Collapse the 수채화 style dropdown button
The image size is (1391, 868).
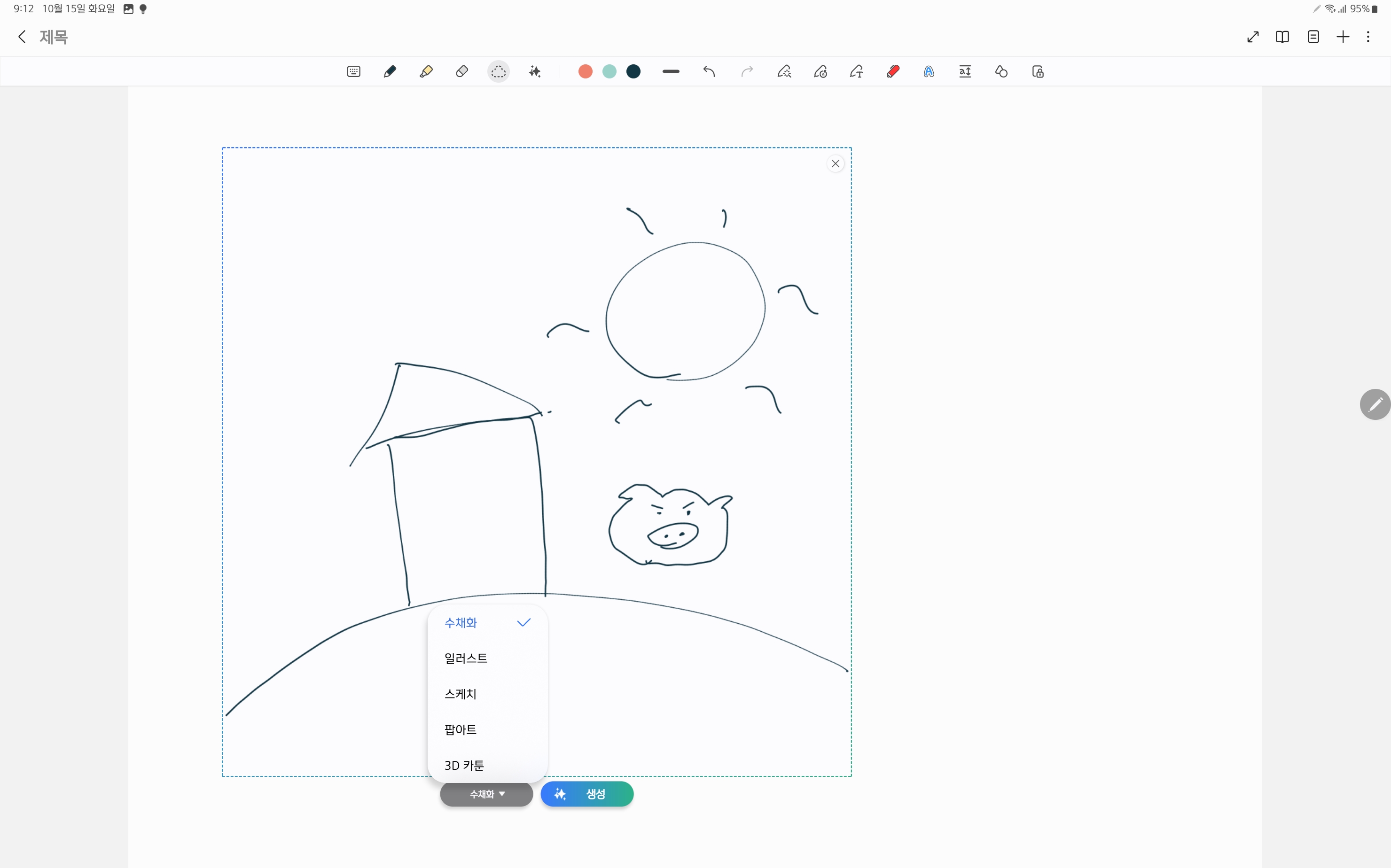tap(486, 794)
